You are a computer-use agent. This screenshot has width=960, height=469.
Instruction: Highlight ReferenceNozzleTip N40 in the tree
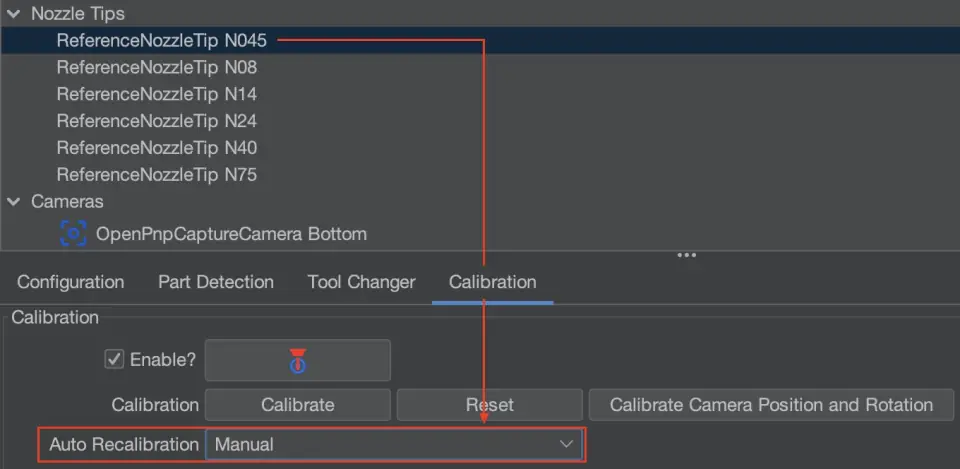tap(157, 148)
